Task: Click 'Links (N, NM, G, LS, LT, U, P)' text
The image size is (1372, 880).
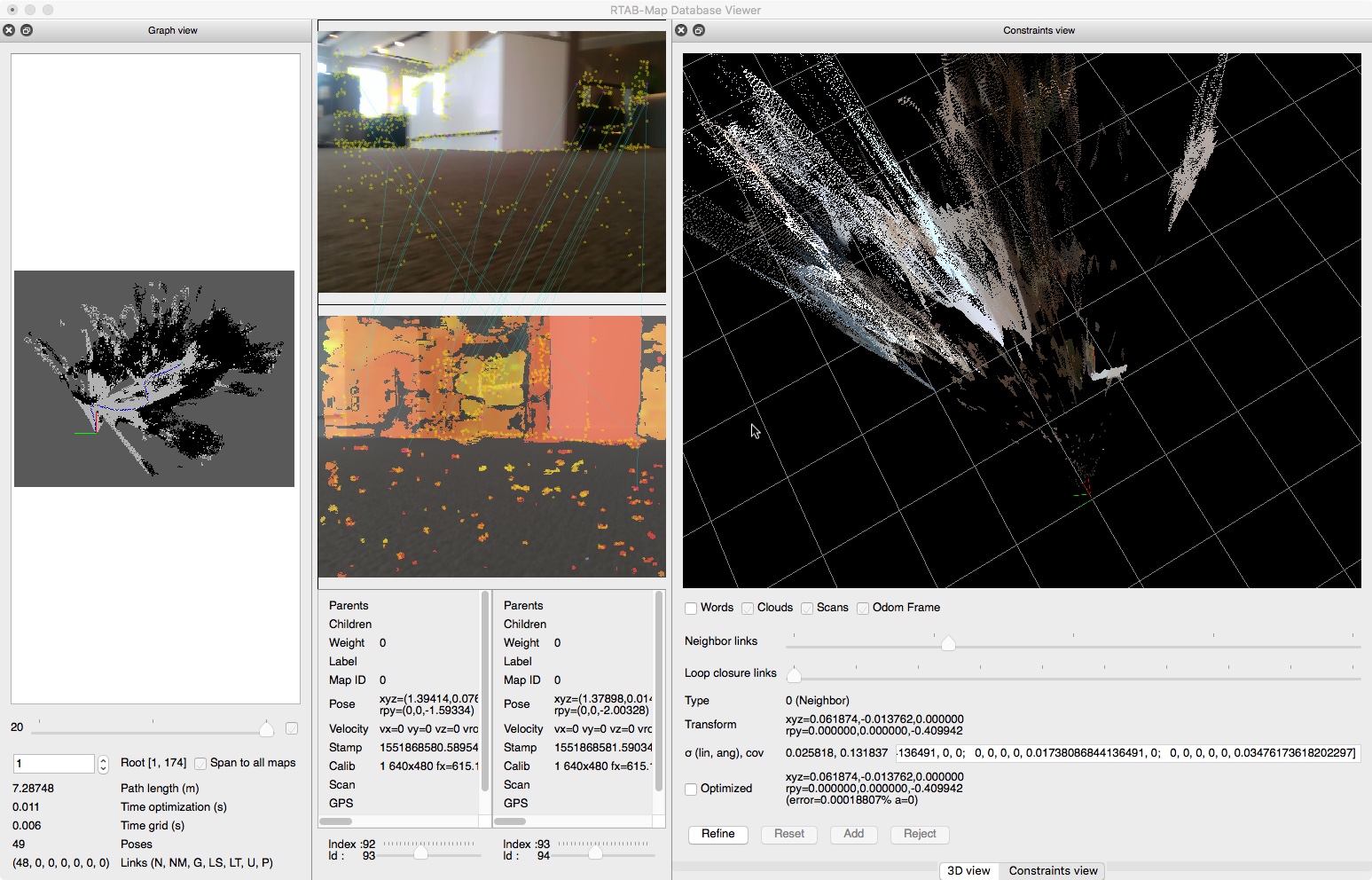Action: tap(197, 863)
